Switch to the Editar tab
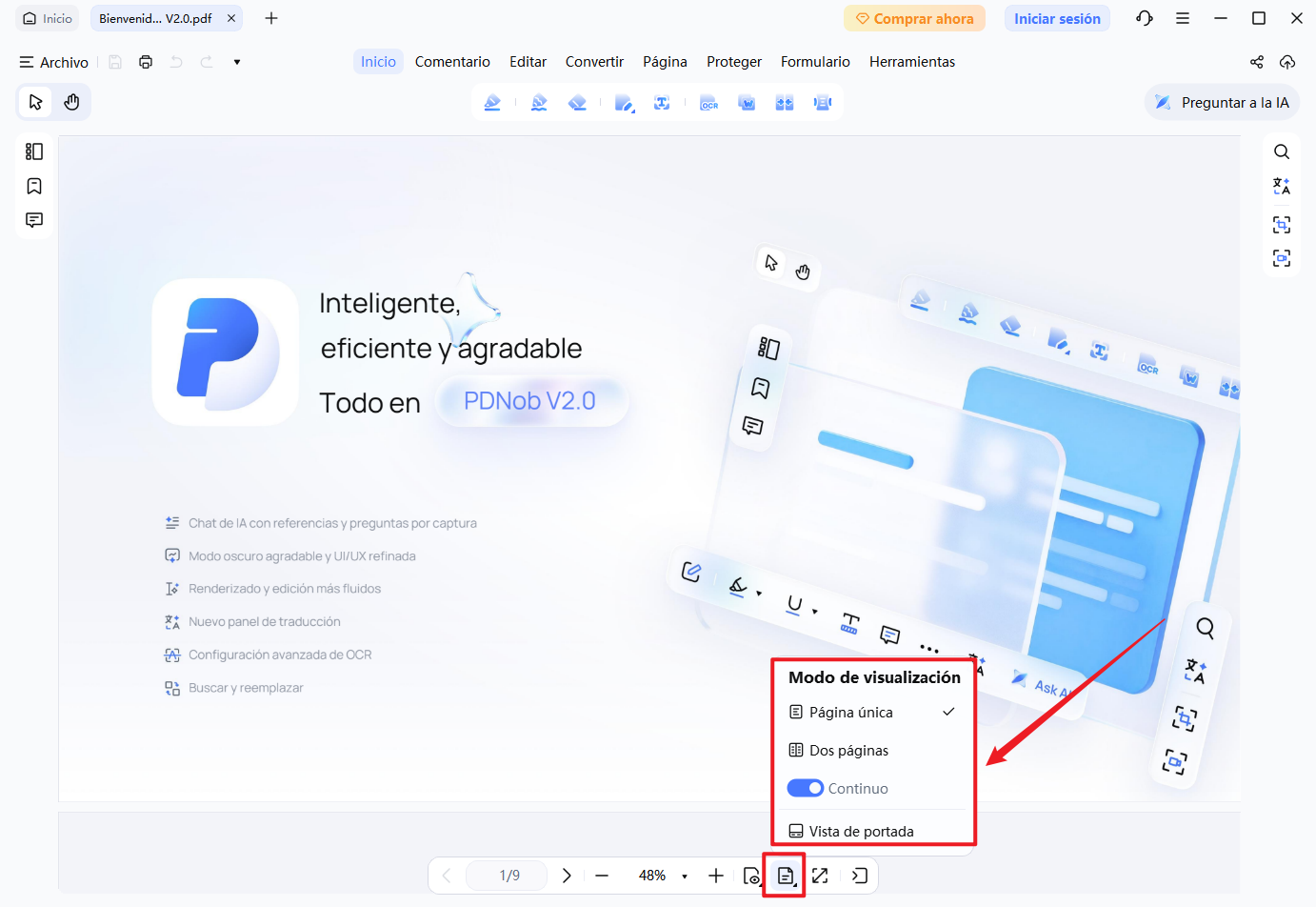 point(528,62)
